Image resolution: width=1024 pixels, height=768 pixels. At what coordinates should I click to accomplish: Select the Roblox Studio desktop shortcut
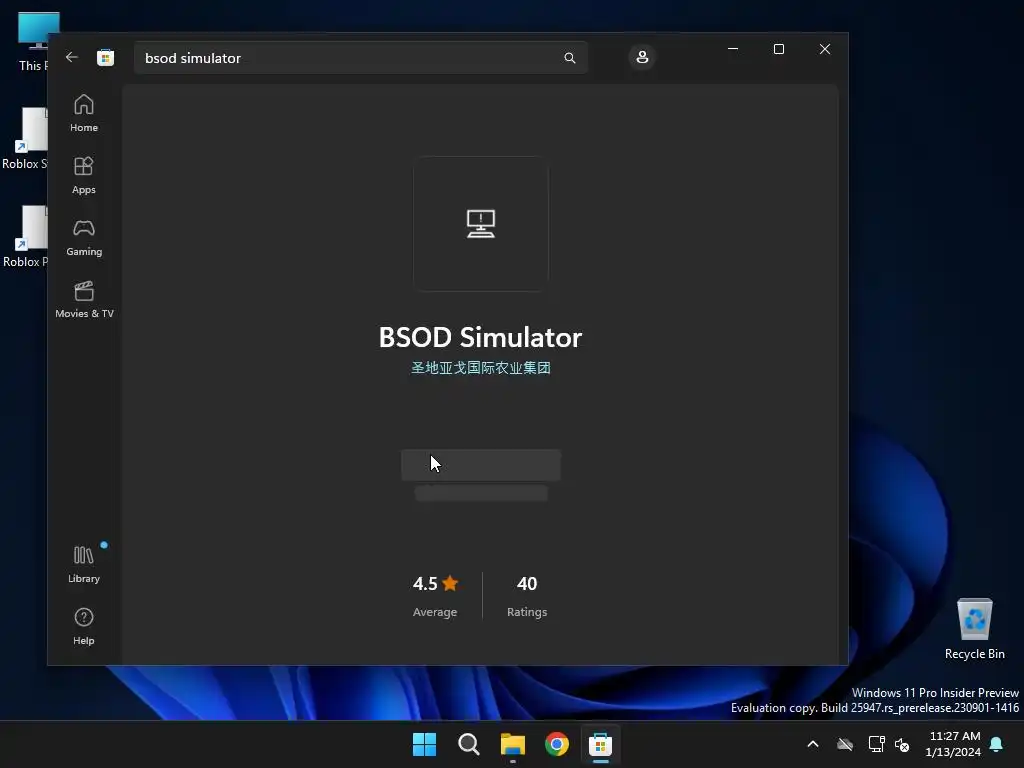25,139
